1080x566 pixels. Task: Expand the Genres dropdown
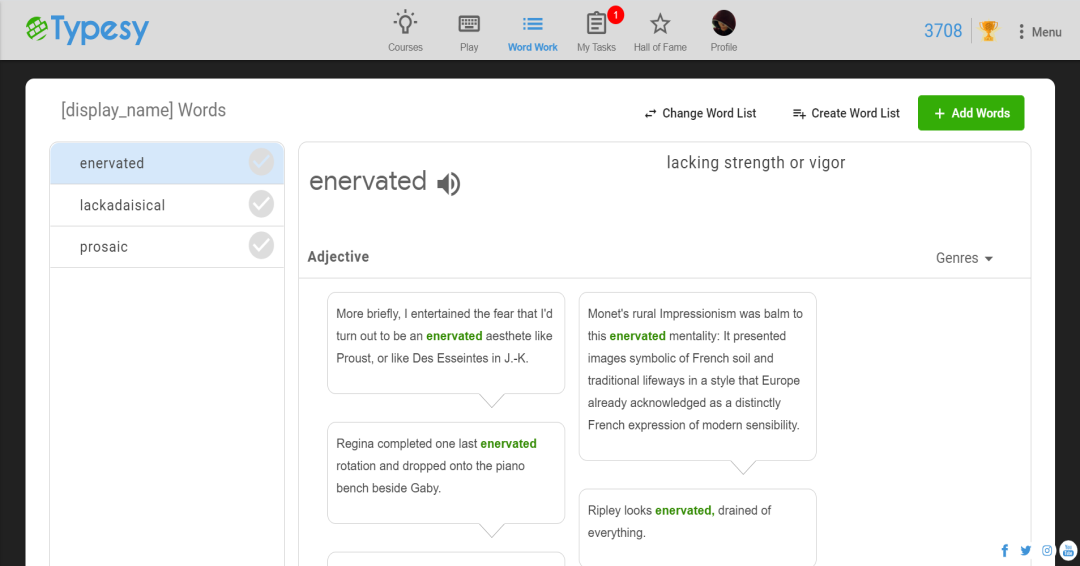(x=964, y=258)
